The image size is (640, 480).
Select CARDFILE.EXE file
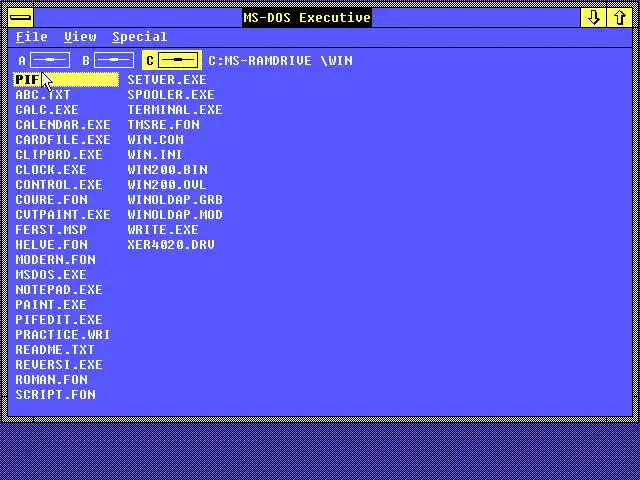[x=63, y=140]
